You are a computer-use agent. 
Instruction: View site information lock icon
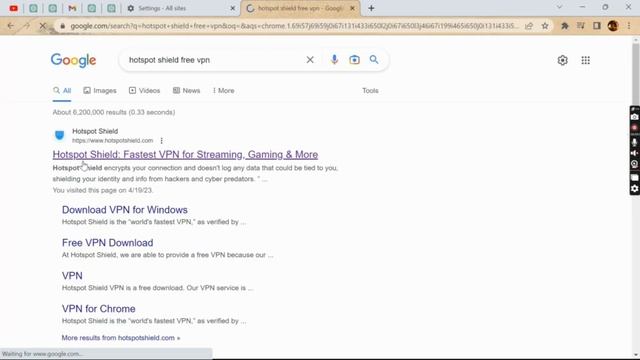click(x=62, y=26)
